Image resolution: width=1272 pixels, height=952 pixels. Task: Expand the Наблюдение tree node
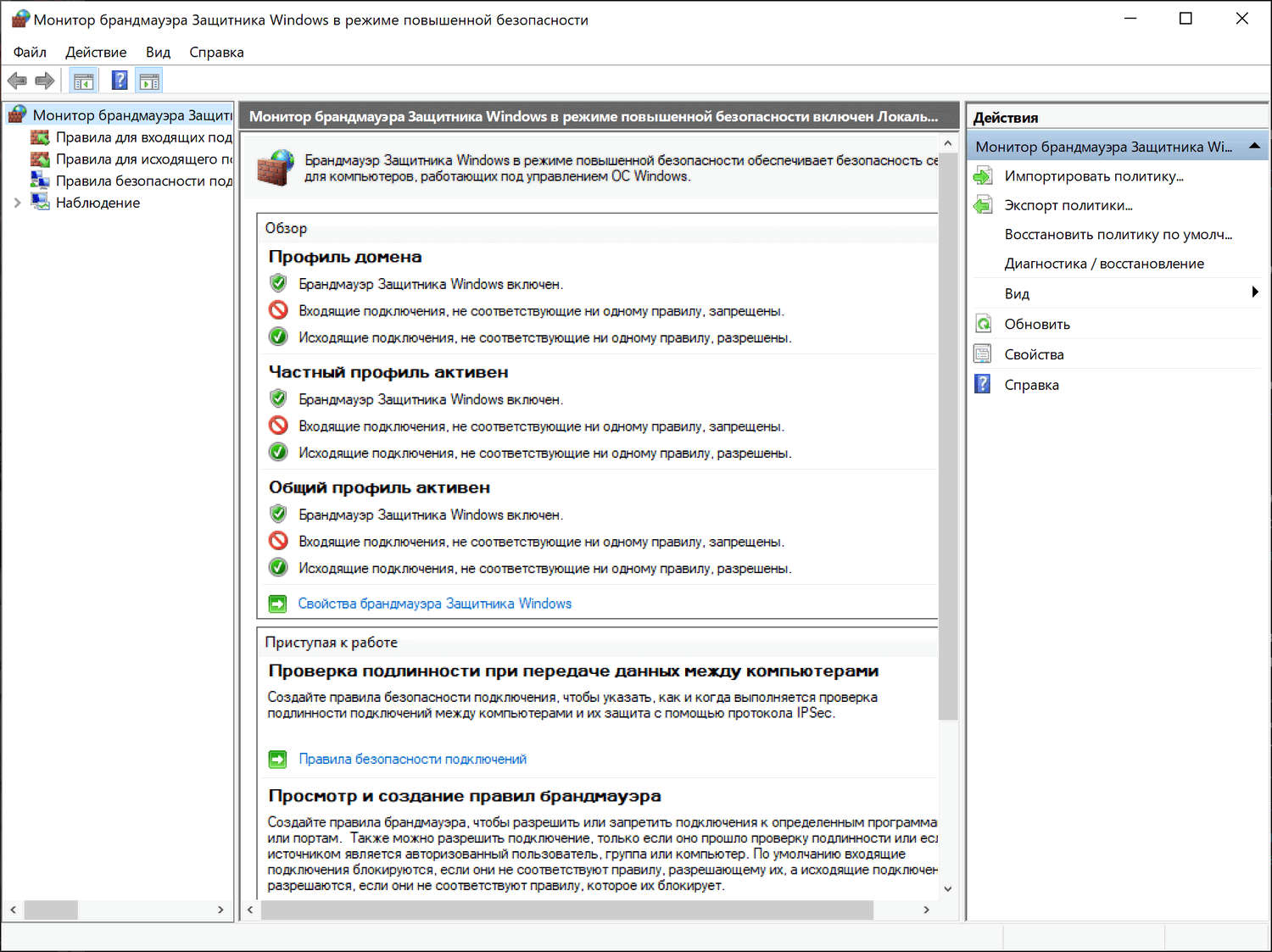(17, 203)
